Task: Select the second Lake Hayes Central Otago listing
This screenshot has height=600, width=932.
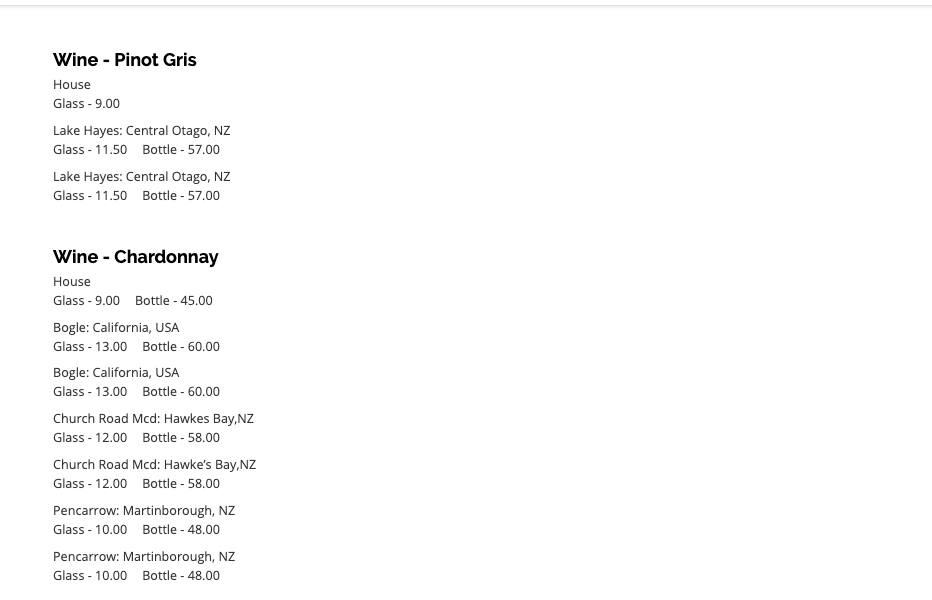Action: (141, 177)
